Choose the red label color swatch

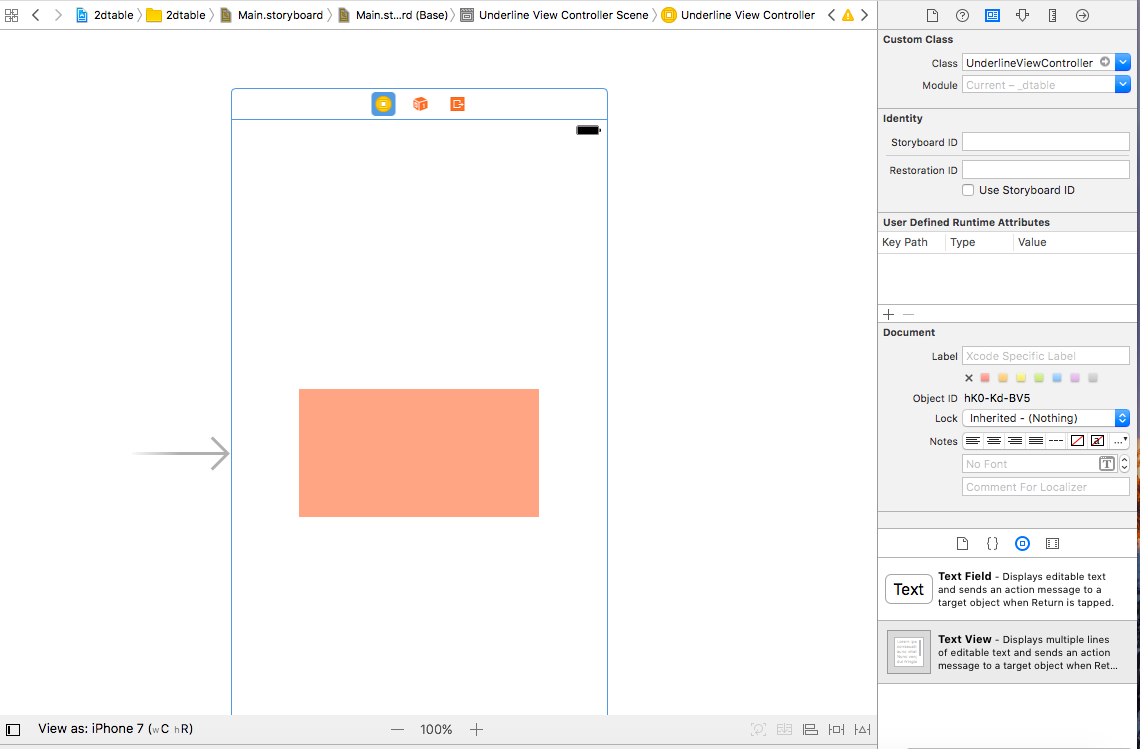985,378
